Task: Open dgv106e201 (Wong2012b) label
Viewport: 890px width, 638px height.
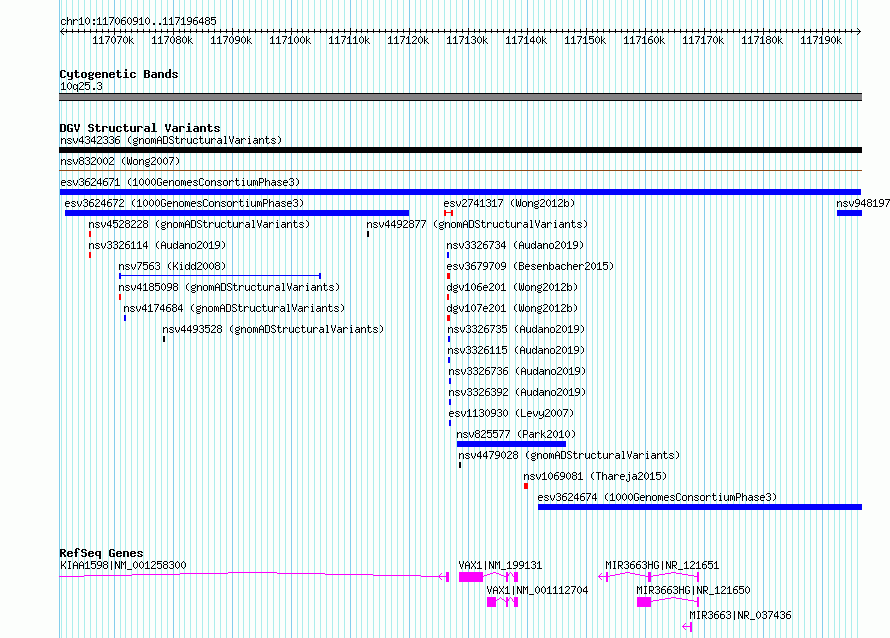Action: point(512,287)
